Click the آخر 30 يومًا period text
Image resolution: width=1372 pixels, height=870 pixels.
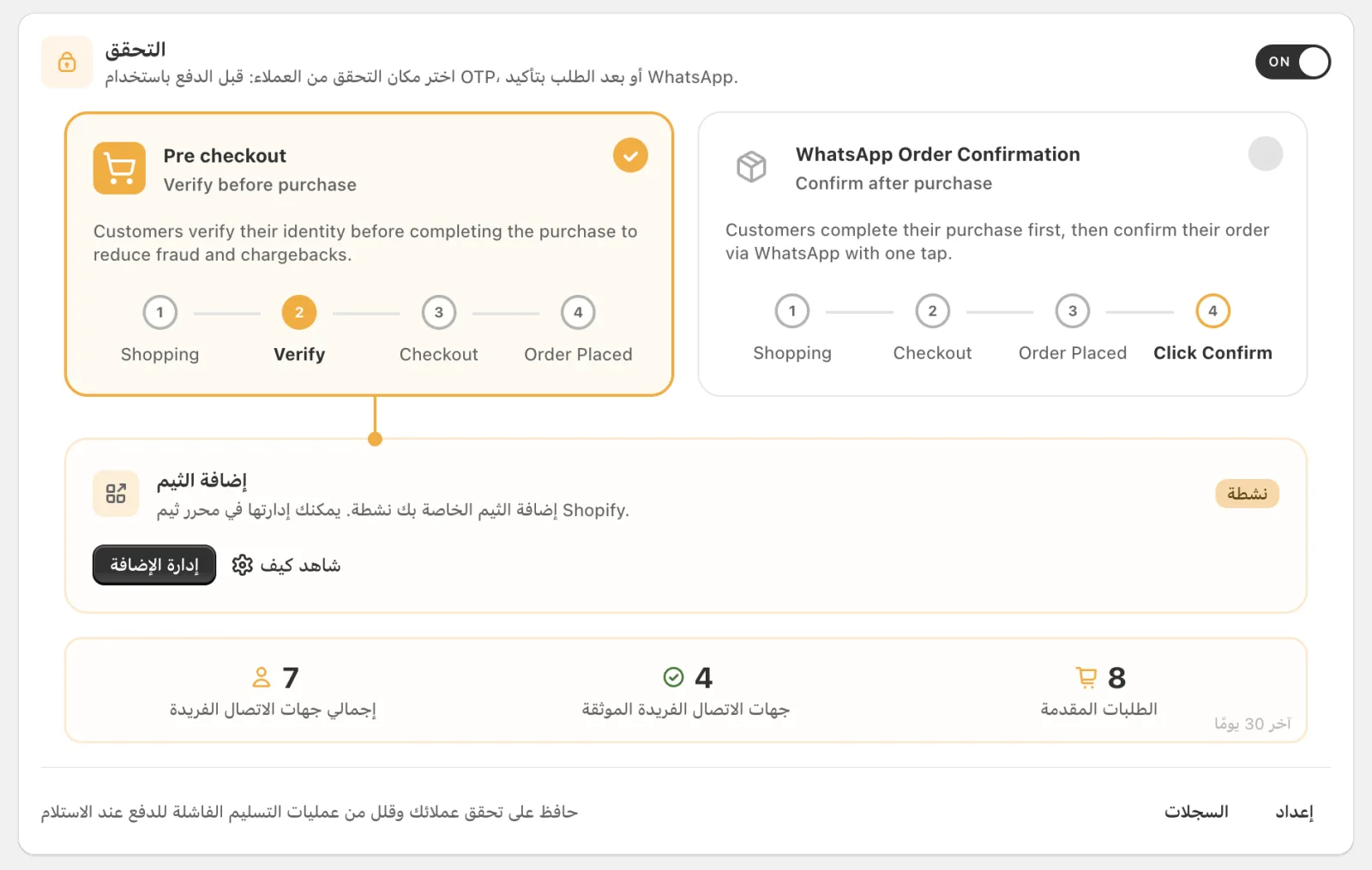coord(1252,723)
